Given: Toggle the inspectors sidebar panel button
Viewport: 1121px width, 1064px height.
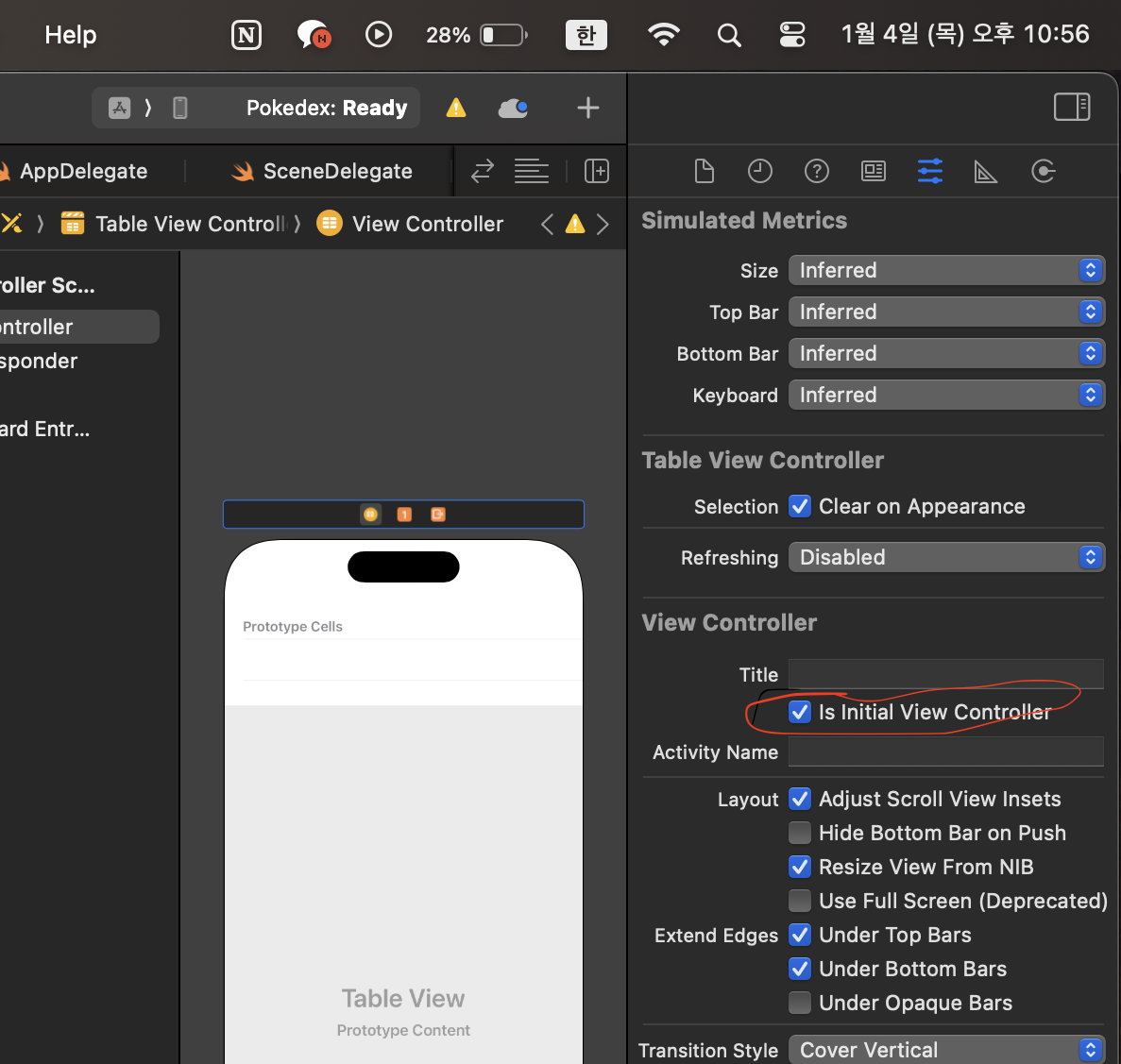Looking at the screenshot, I should [1072, 108].
